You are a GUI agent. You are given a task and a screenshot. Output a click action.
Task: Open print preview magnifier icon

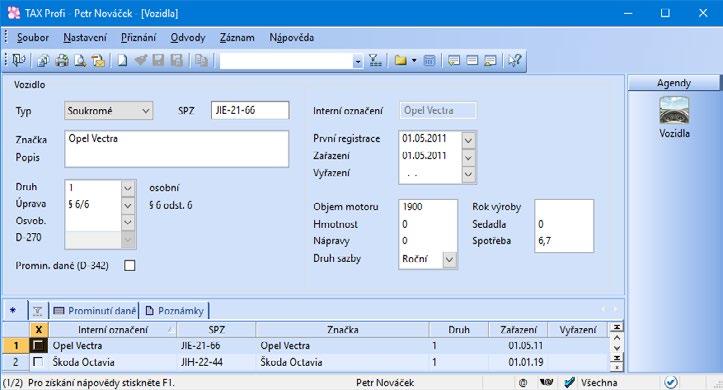(x=80, y=60)
